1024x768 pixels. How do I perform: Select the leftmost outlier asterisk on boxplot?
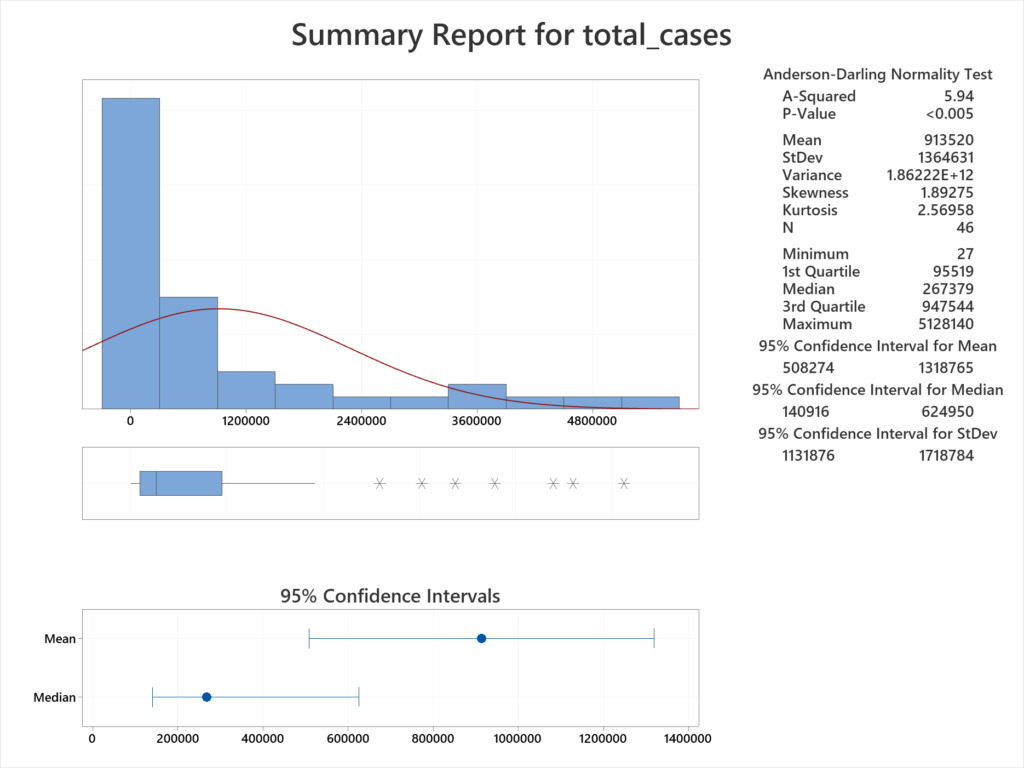378,483
